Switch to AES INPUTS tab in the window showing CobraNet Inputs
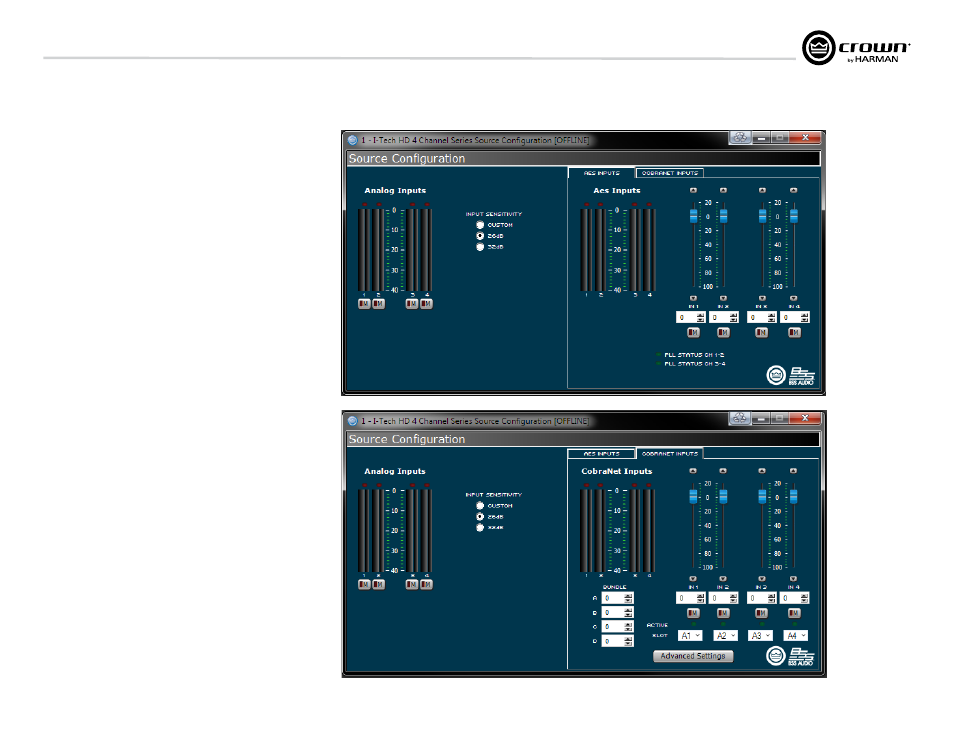Image resolution: width=954 pixels, height=737 pixels. (x=602, y=453)
